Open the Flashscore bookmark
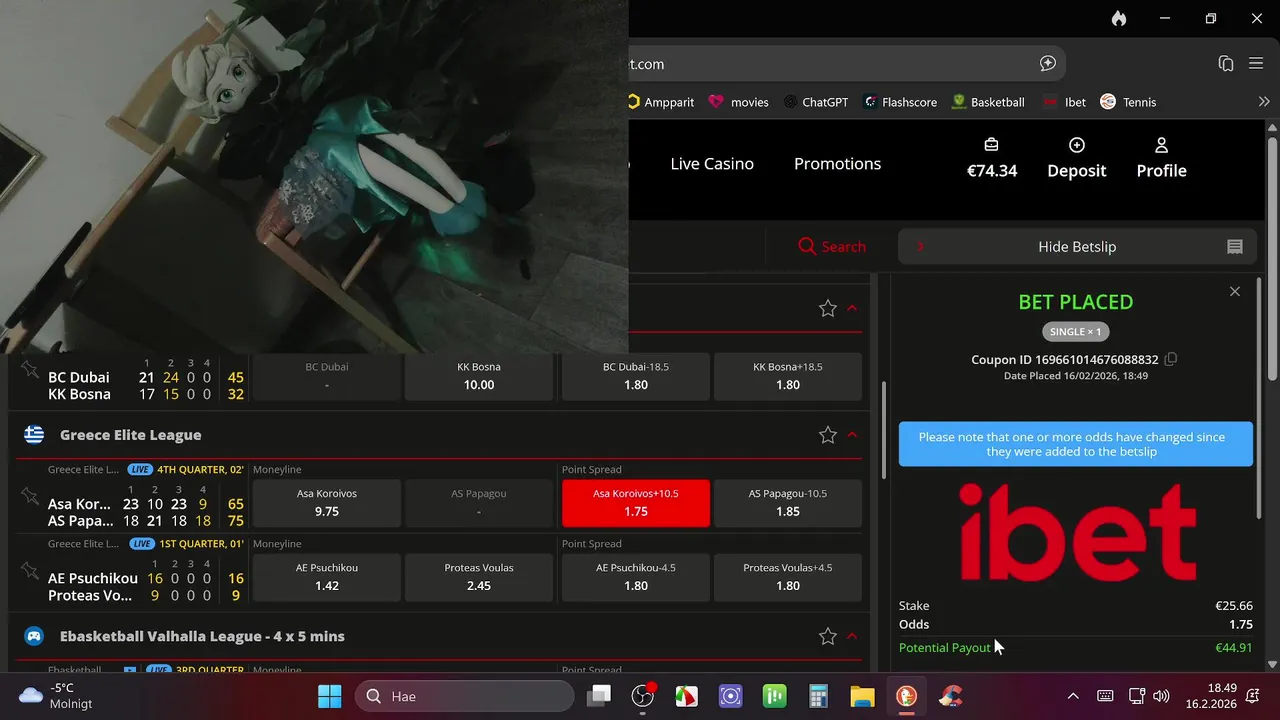 click(x=901, y=102)
